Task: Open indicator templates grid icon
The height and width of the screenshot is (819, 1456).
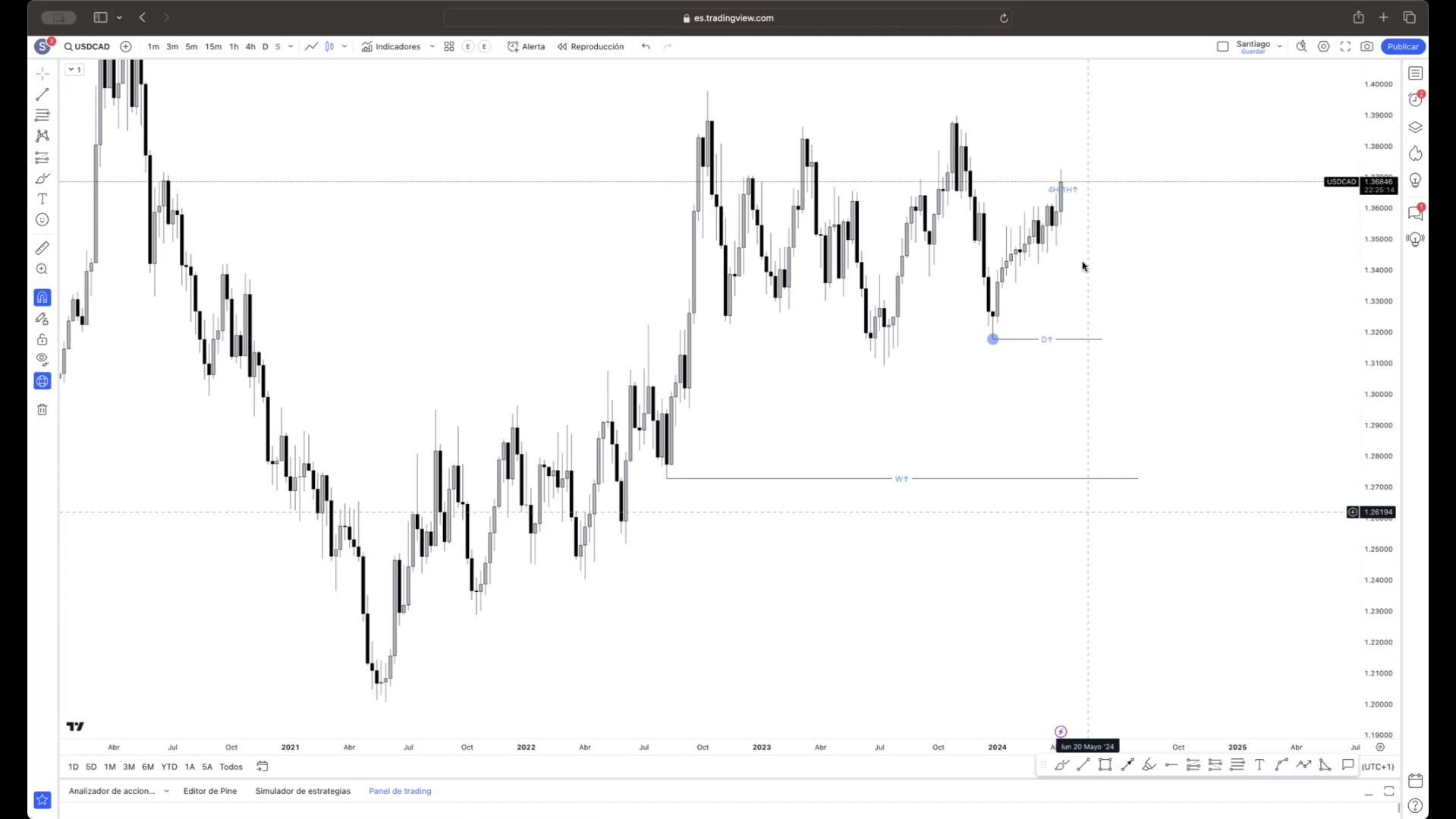Action: click(x=449, y=47)
